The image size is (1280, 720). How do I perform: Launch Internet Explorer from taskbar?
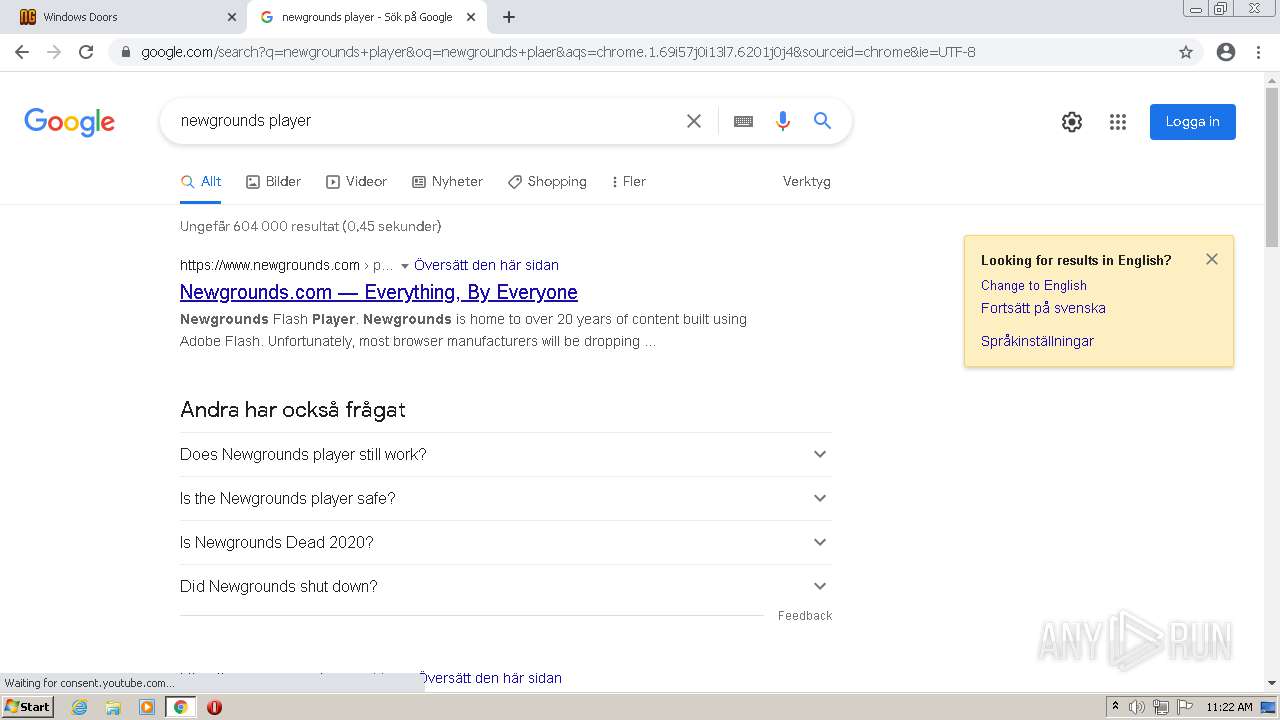click(x=80, y=707)
